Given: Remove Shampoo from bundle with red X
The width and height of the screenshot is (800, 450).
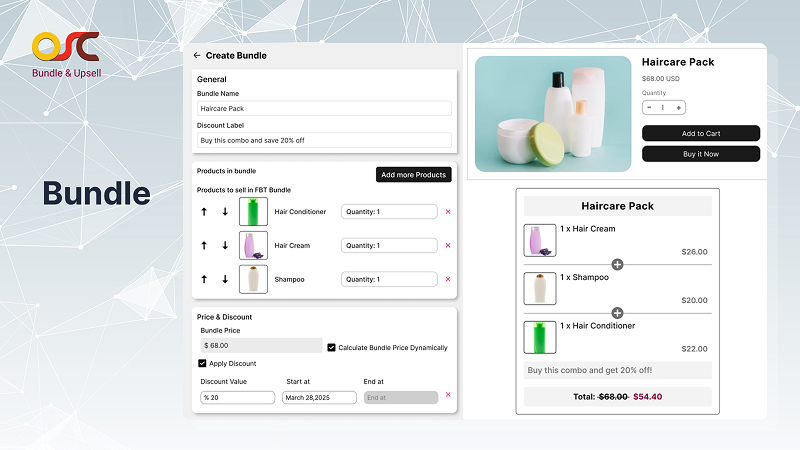Looking at the screenshot, I should tap(448, 279).
